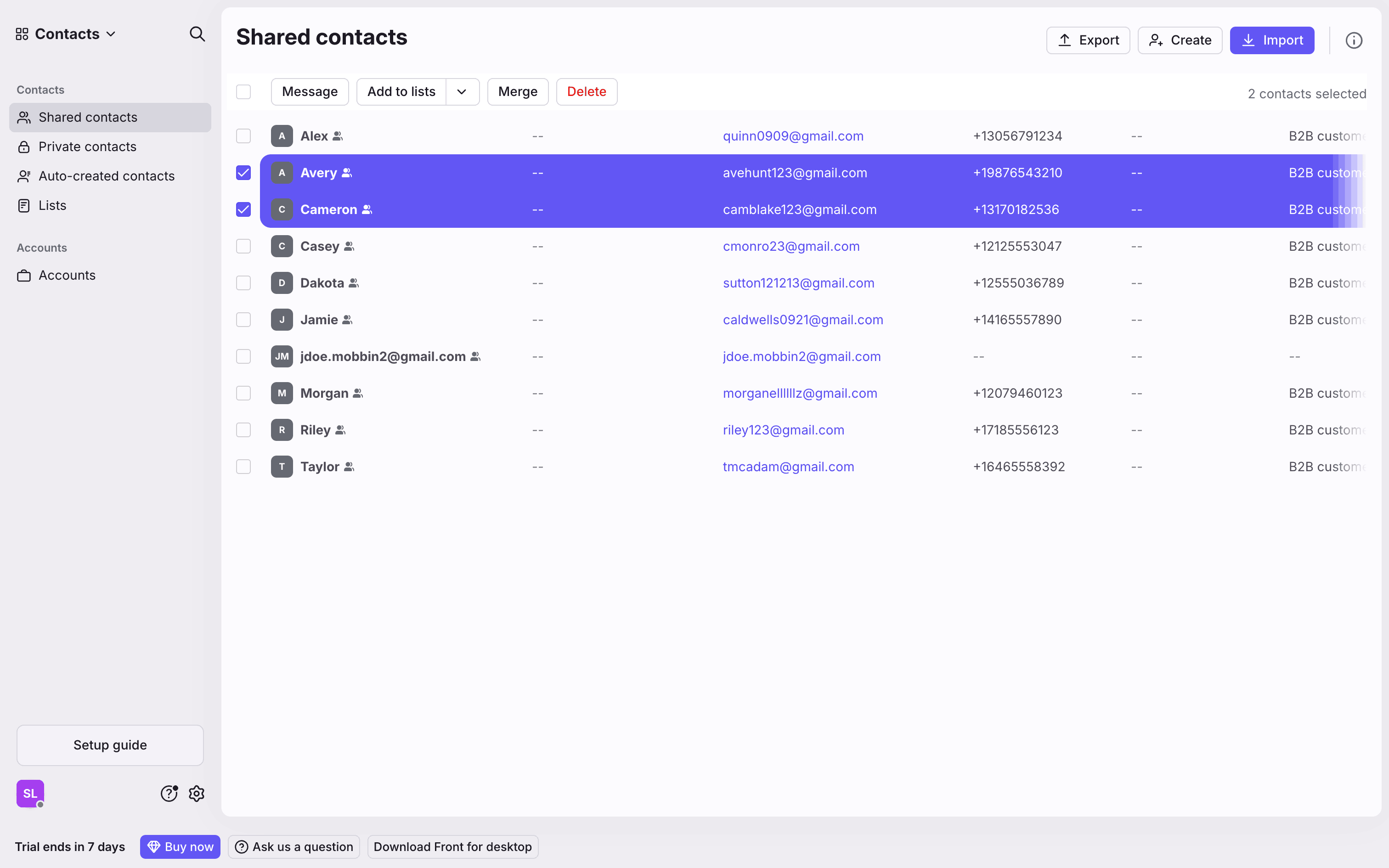The image size is (1389, 868).
Task: Open the Lists section in sidebar
Action: [x=52, y=206]
